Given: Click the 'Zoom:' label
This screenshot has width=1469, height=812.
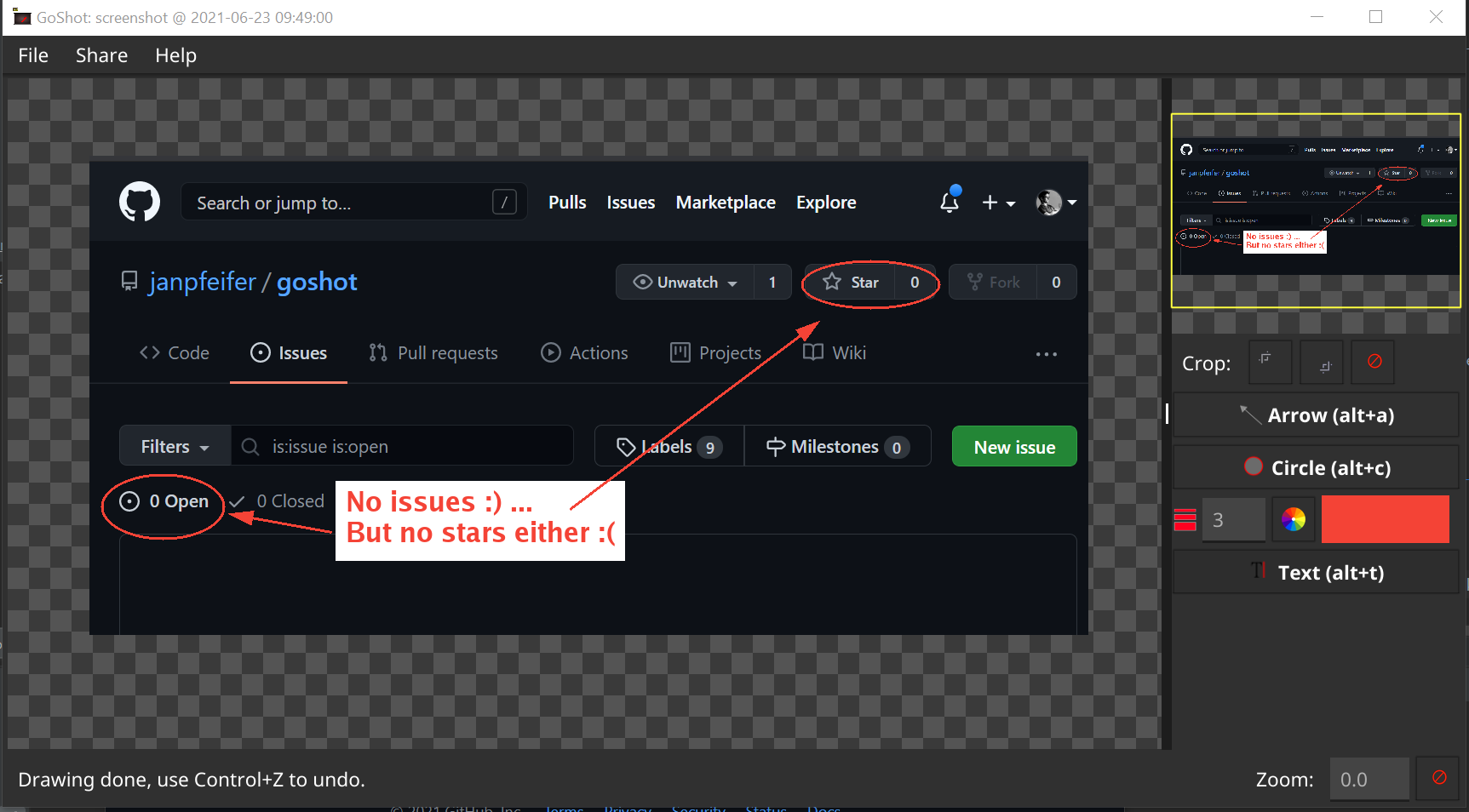Looking at the screenshot, I should click(x=1284, y=780).
